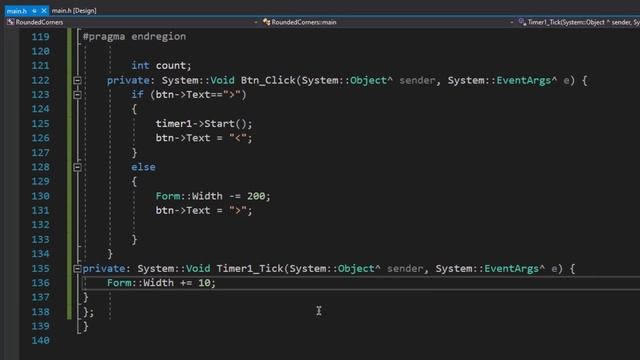Click the 'private' keyword on line 135
Image resolution: width=640 pixels, height=360 pixels.
point(104,269)
